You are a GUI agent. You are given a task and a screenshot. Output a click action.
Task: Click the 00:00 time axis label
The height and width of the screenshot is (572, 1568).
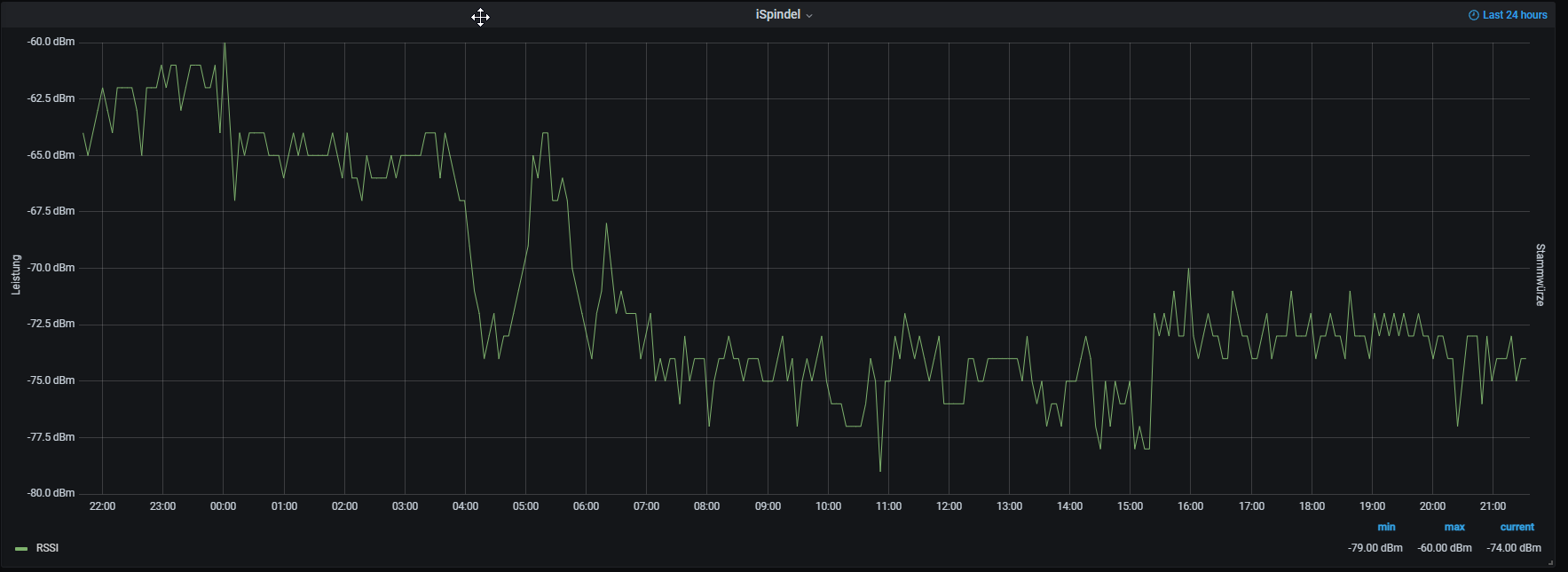[x=223, y=506]
